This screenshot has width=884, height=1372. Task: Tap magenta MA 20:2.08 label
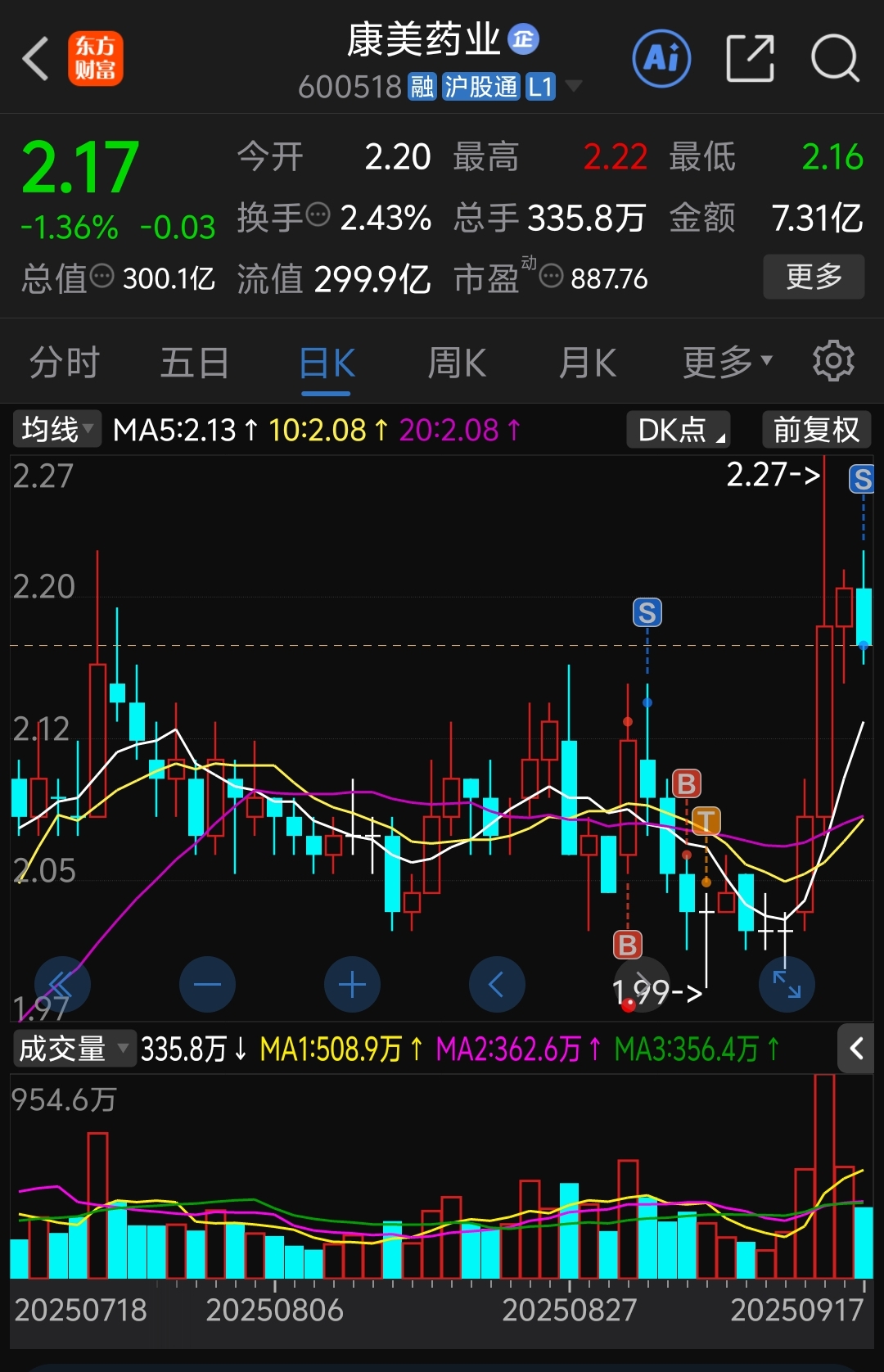pos(460,429)
